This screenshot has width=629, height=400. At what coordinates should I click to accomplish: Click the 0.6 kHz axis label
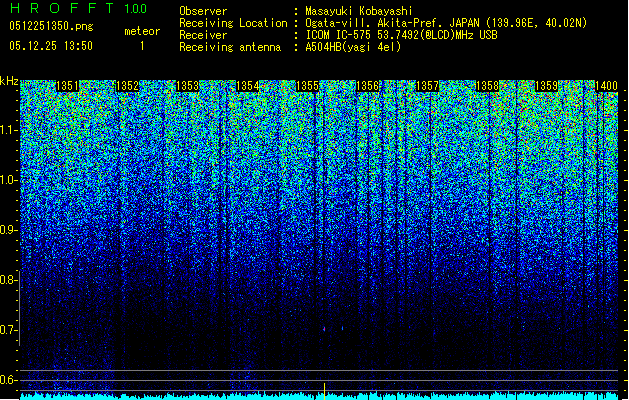pyautogui.click(x=8, y=380)
